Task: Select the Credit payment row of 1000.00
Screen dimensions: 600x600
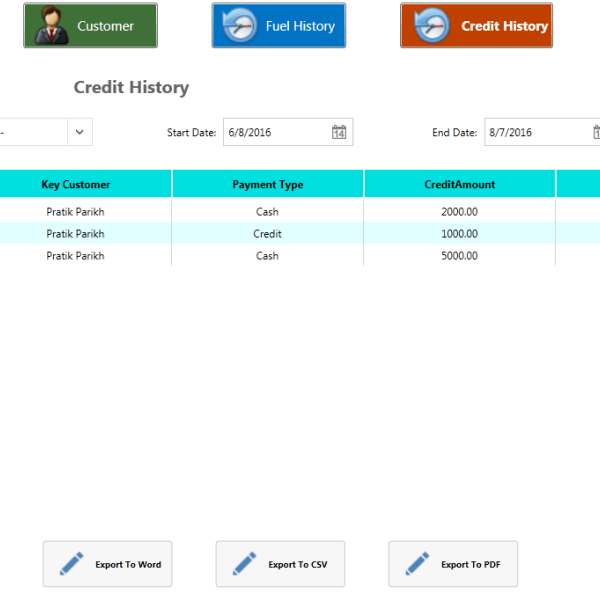Action: (267, 234)
